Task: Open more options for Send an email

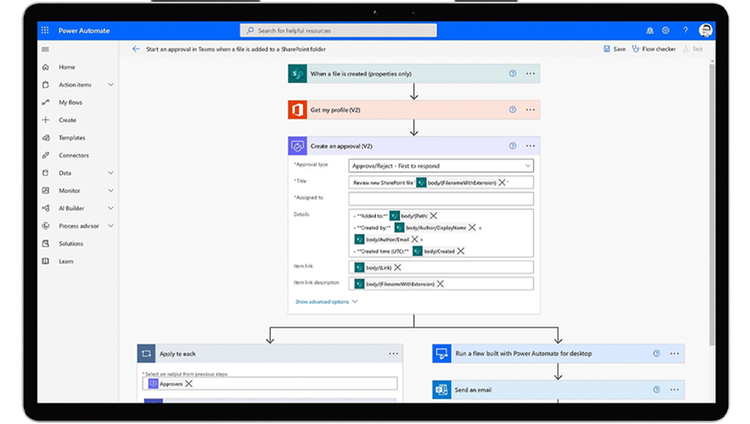Action: coord(674,390)
